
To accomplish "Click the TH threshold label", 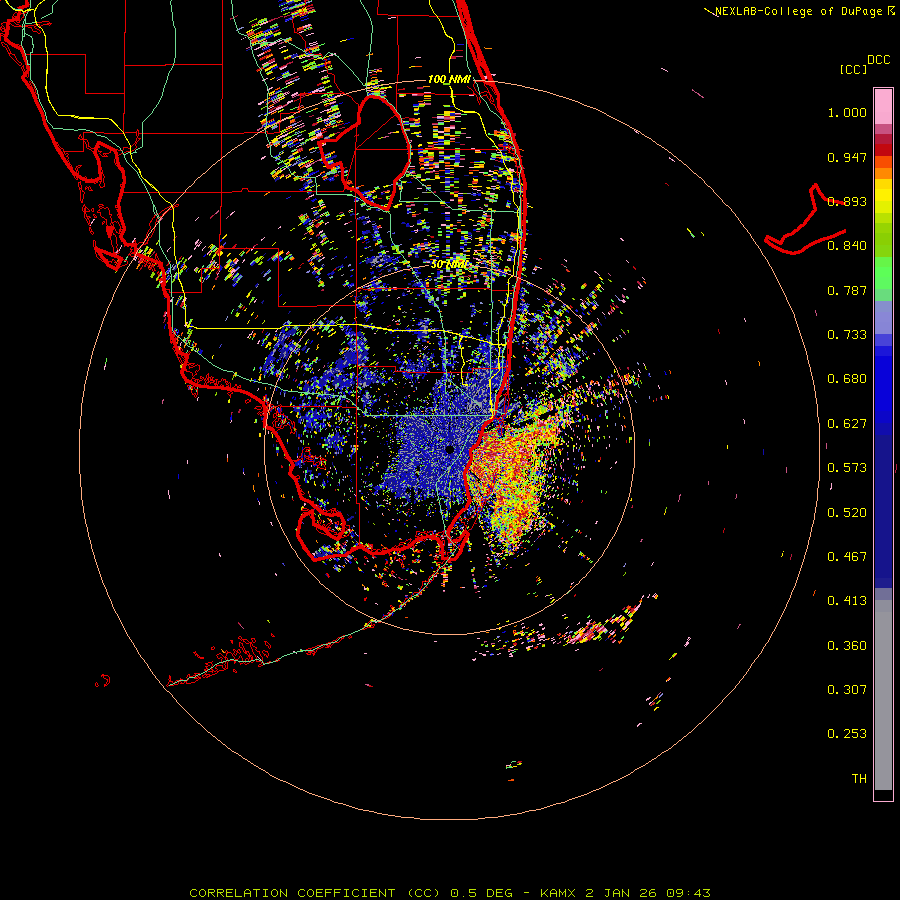I will [x=859, y=779].
